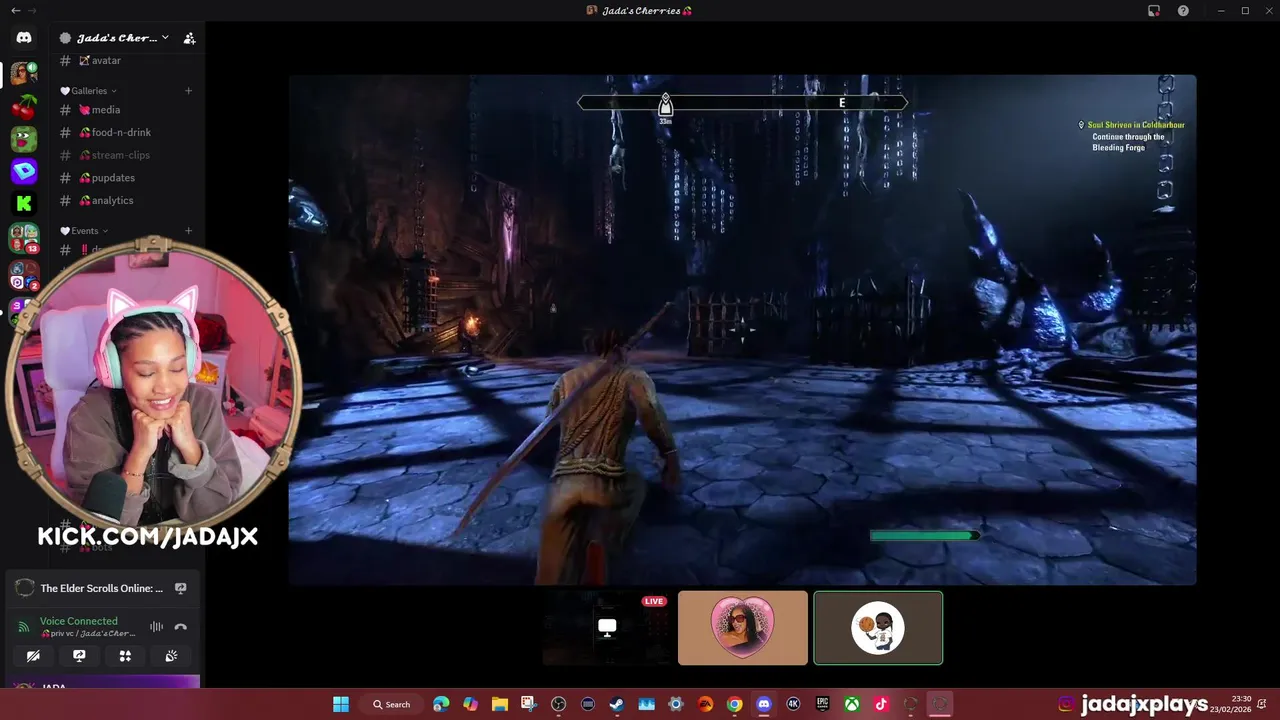Image resolution: width=1280 pixels, height=720 pixels.
Task: Collapse the Events category
Action: (85, 231)
